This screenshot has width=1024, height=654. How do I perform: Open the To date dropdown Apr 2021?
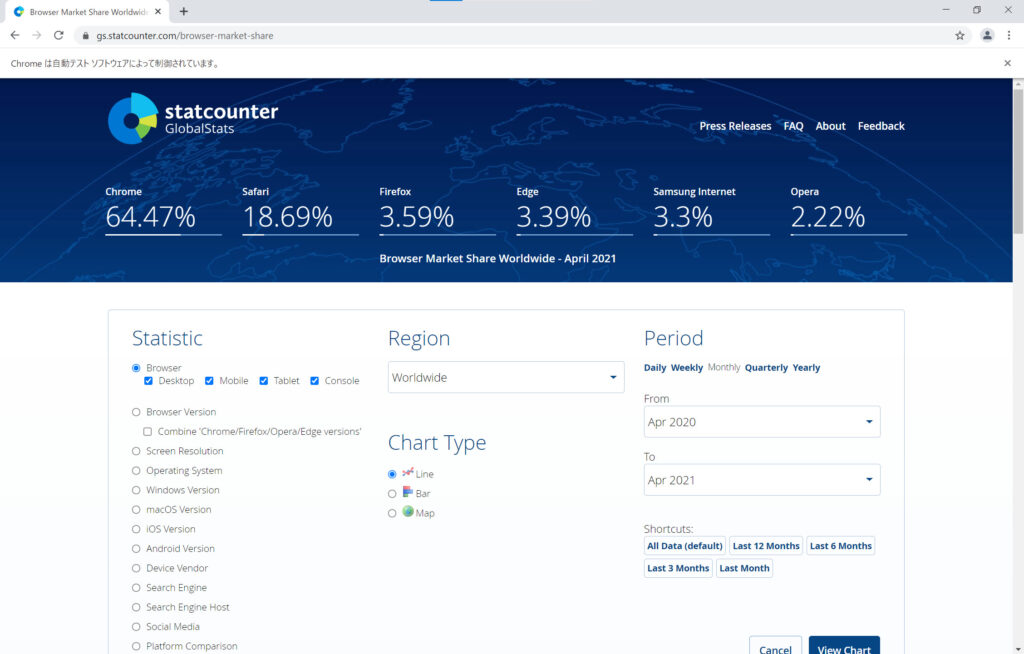tap(761, 480)
